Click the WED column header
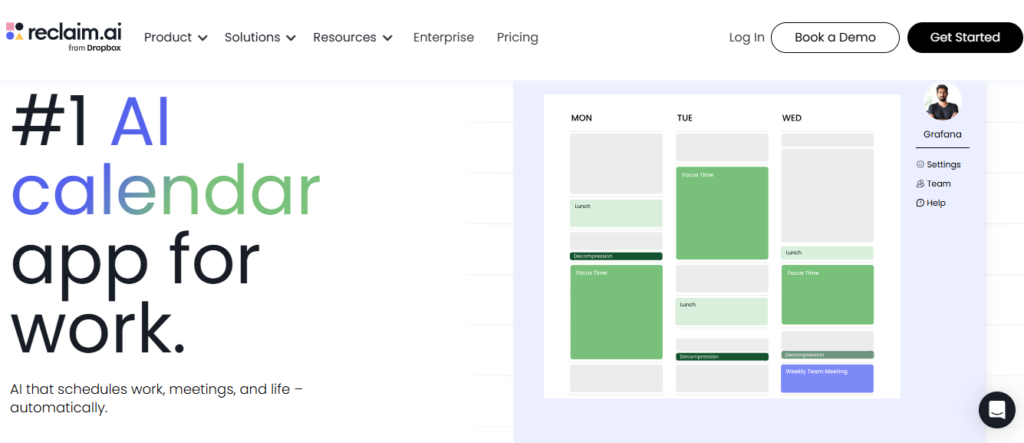 (792, 118)
